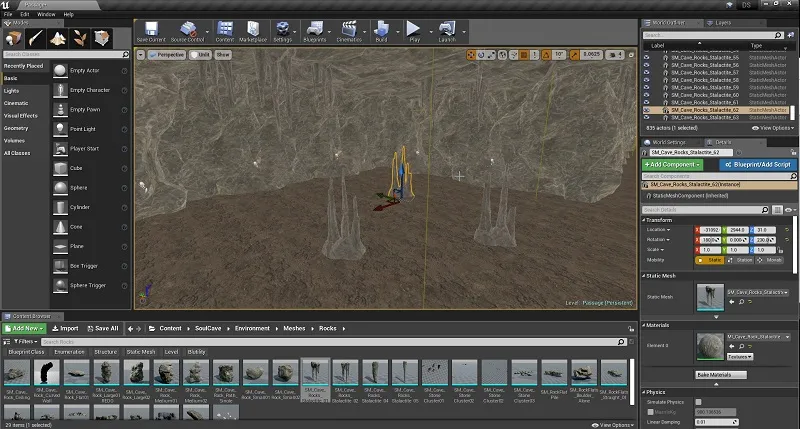Click the Save All button
Viewport: 800px width, 429px height.
(x=103, y=329)
